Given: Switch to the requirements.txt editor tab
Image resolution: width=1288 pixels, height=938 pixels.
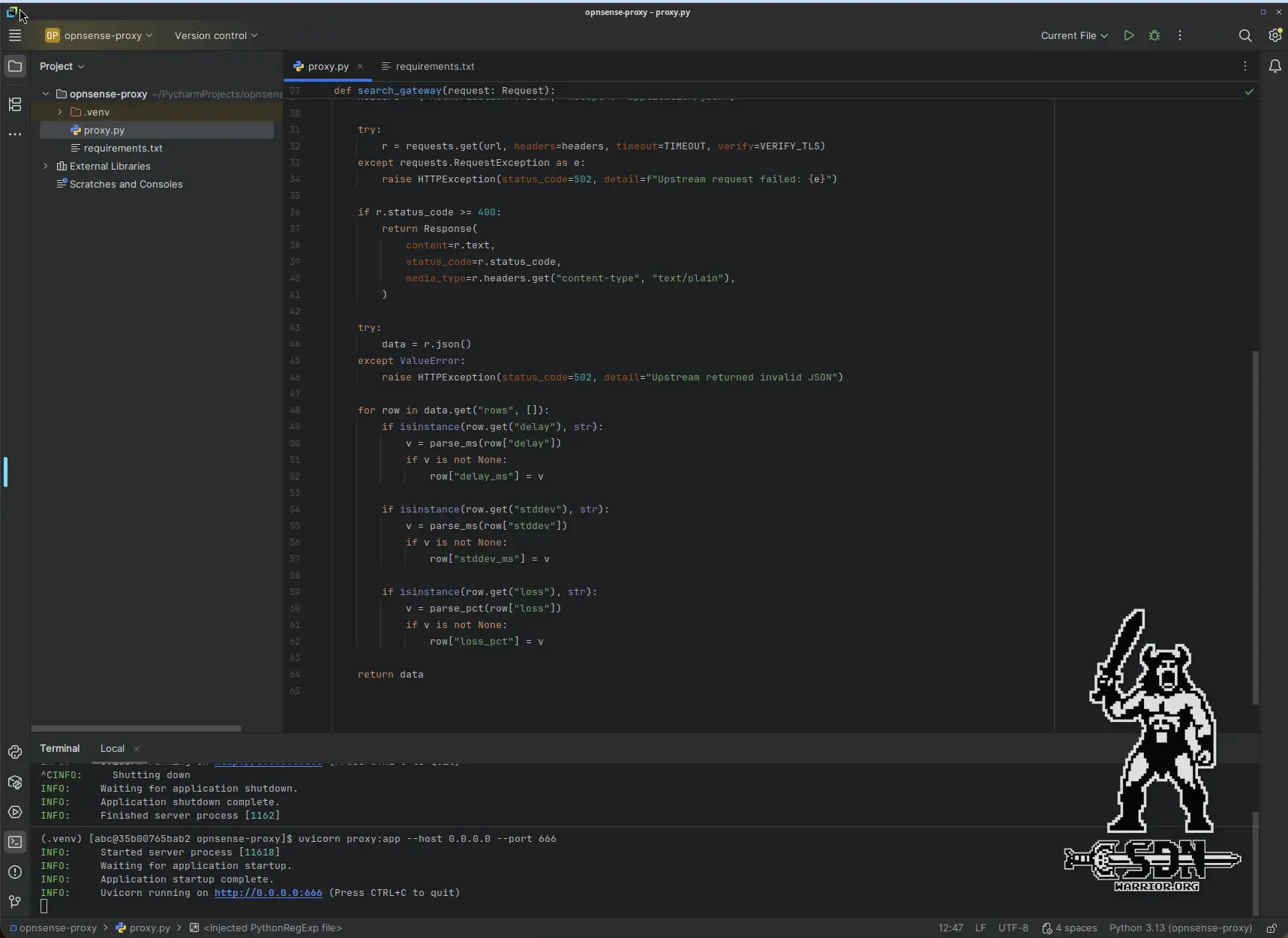Looking at the screenshot, I should point(434,66).
